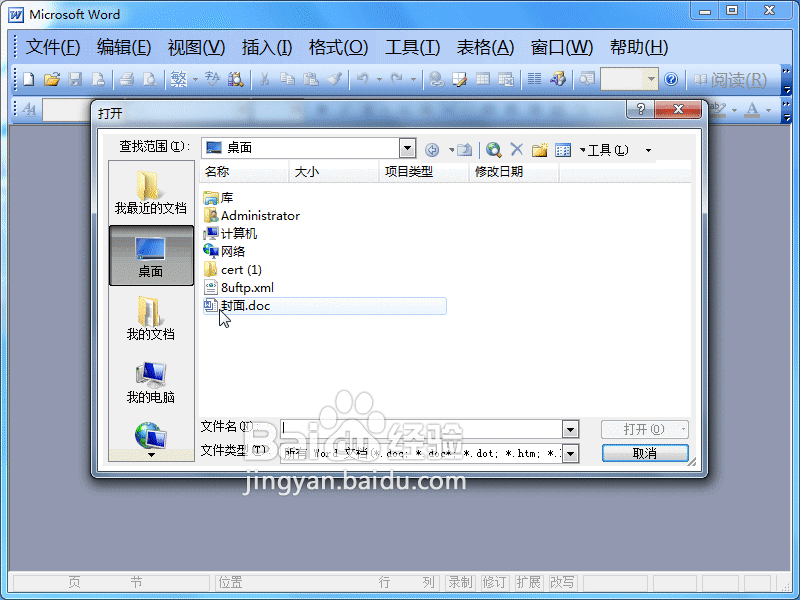The image size is (800, 600).
Task: Click the Create New Folder icon in dialog
Action: click(x=538, y=148)
